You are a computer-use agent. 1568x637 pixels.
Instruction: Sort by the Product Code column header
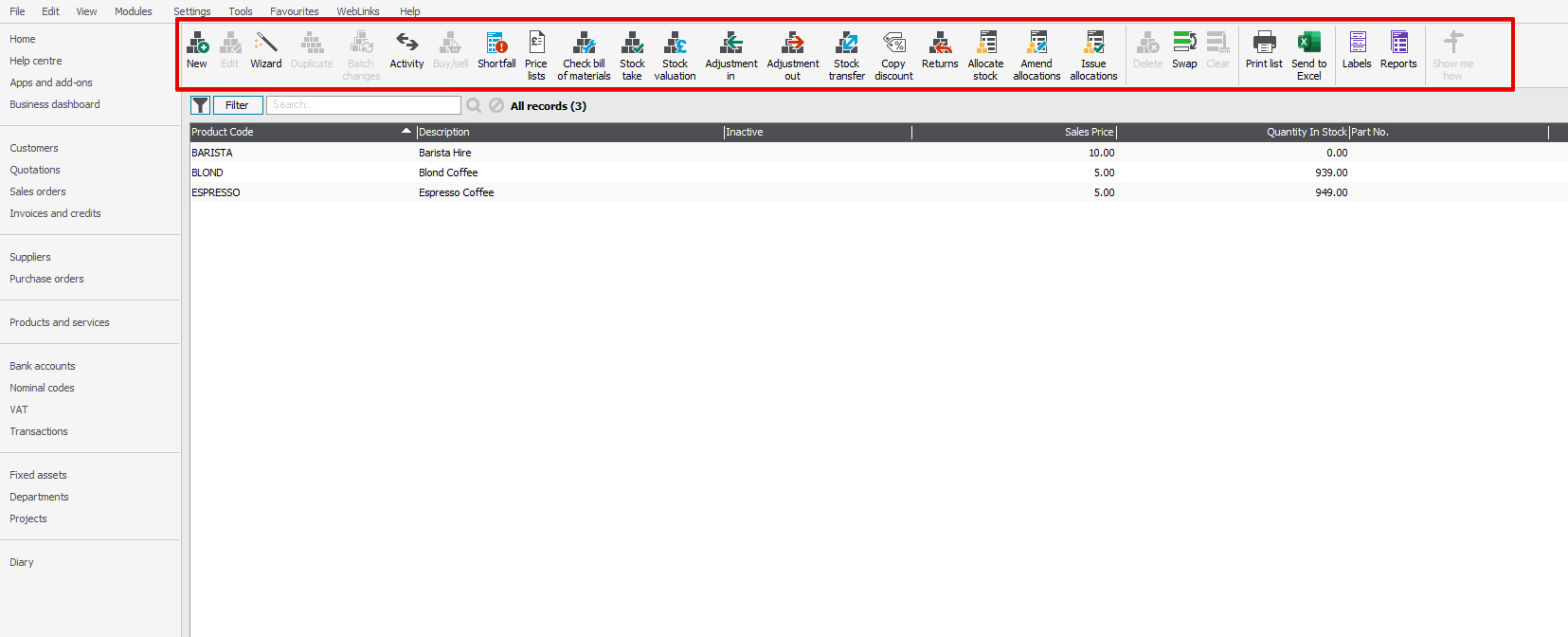pos(302,132)
